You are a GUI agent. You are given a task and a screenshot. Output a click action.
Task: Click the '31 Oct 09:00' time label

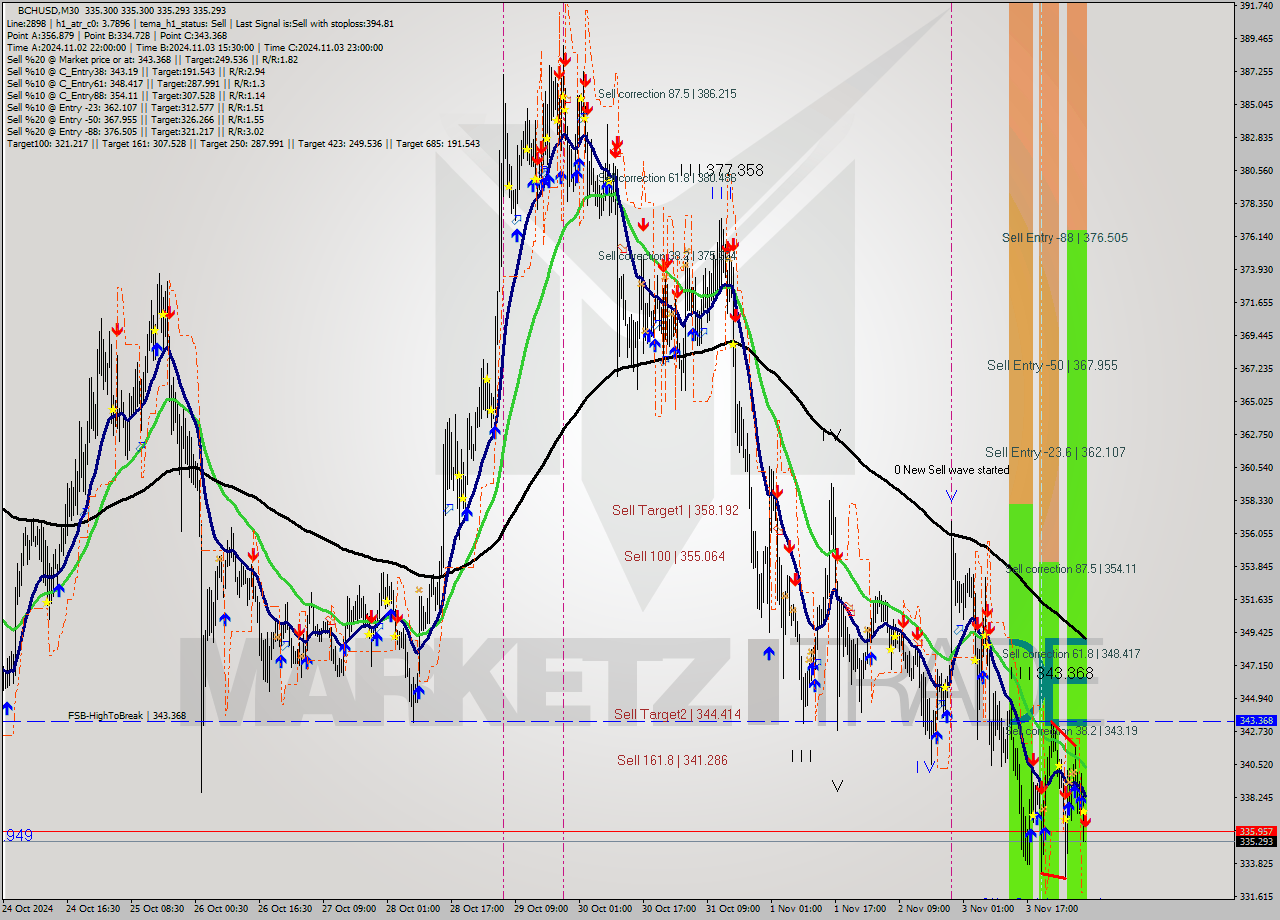click(732, 909)
